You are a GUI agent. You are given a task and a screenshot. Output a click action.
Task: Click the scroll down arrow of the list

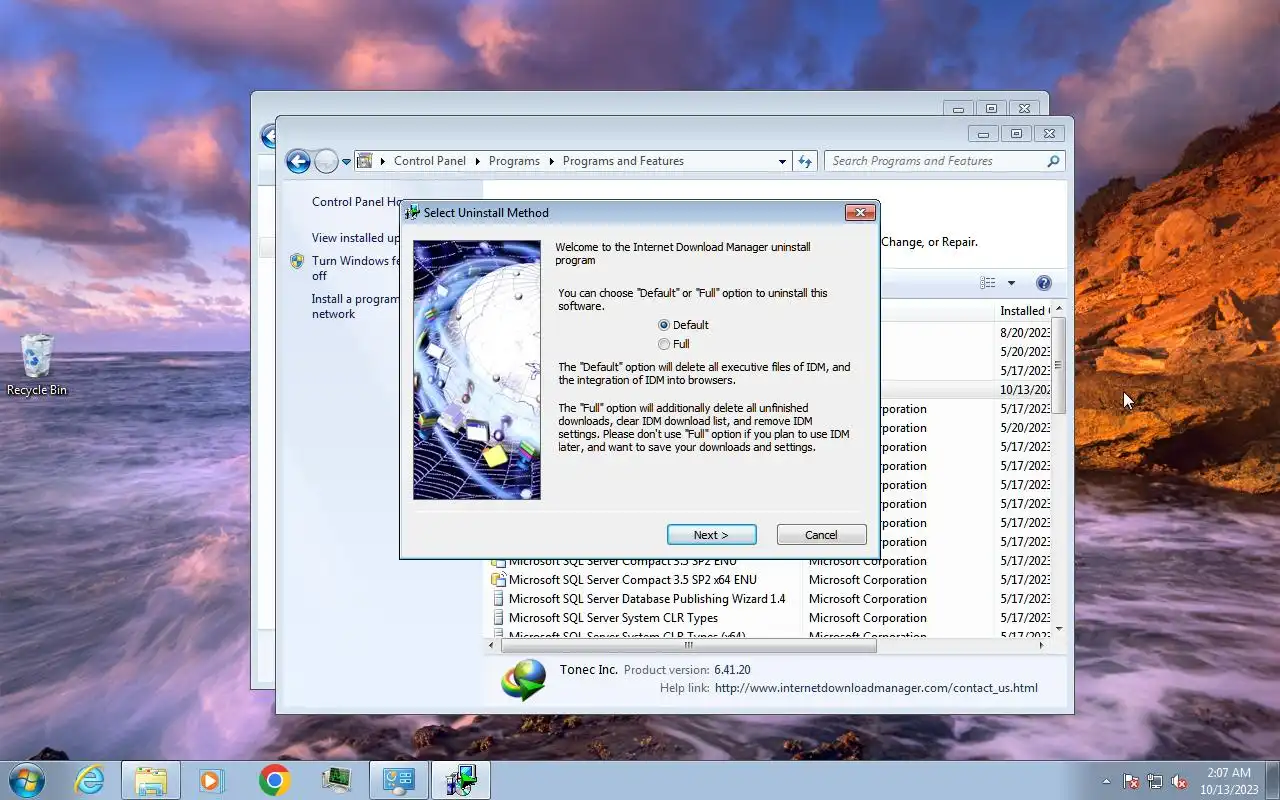pyautogui.click(x=1059, y=629)
